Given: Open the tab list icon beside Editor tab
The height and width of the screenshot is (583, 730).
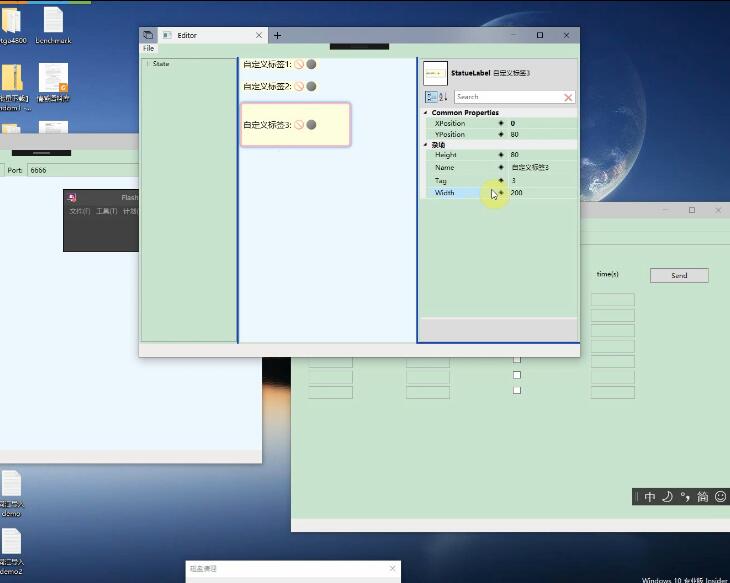Looking at the screenshot, I should tap(148, 35).
